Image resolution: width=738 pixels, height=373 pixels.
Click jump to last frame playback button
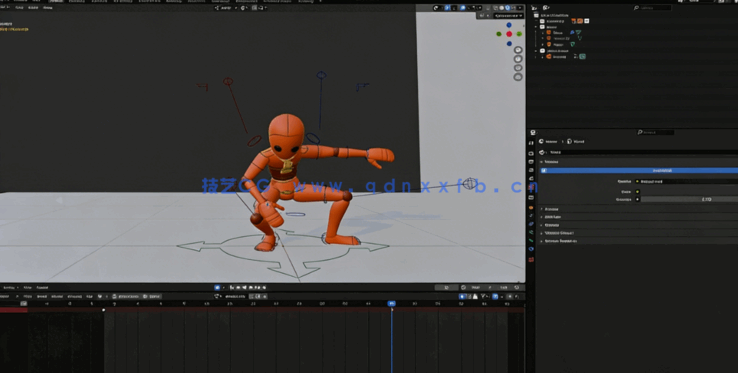[264, 288]
